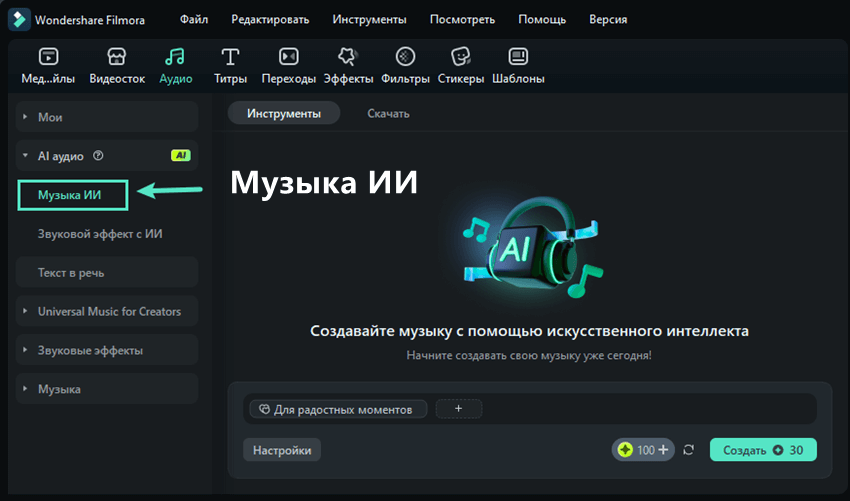Select Музыка ИИ in sidebar
The image size is (850, 501).
point(73,195)
